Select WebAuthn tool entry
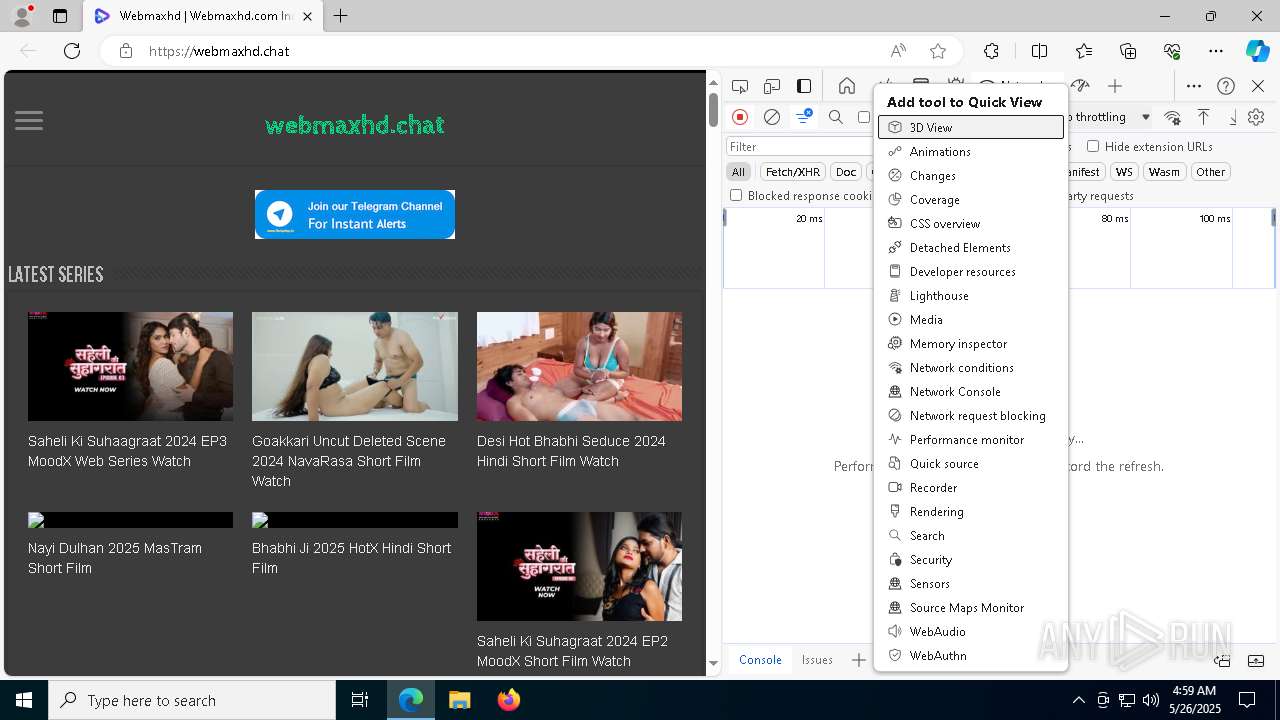Image resolution: width=1280 pixels, height=720 pixels. [970, 655]
